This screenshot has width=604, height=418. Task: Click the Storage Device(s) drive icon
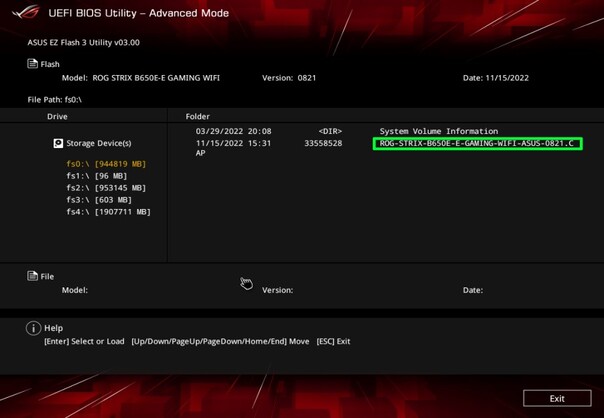pyautogui.click(x=58, y=144)
